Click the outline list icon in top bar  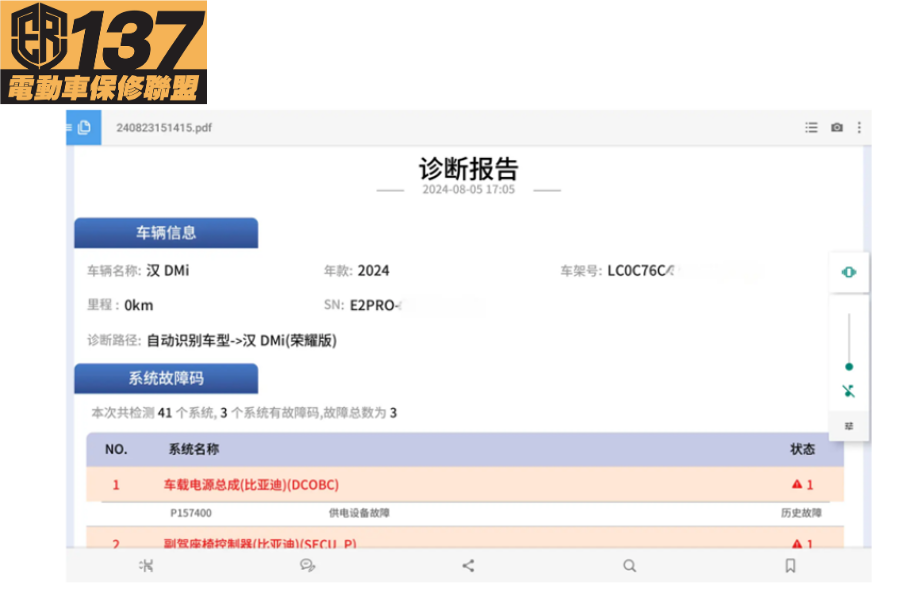812,128
